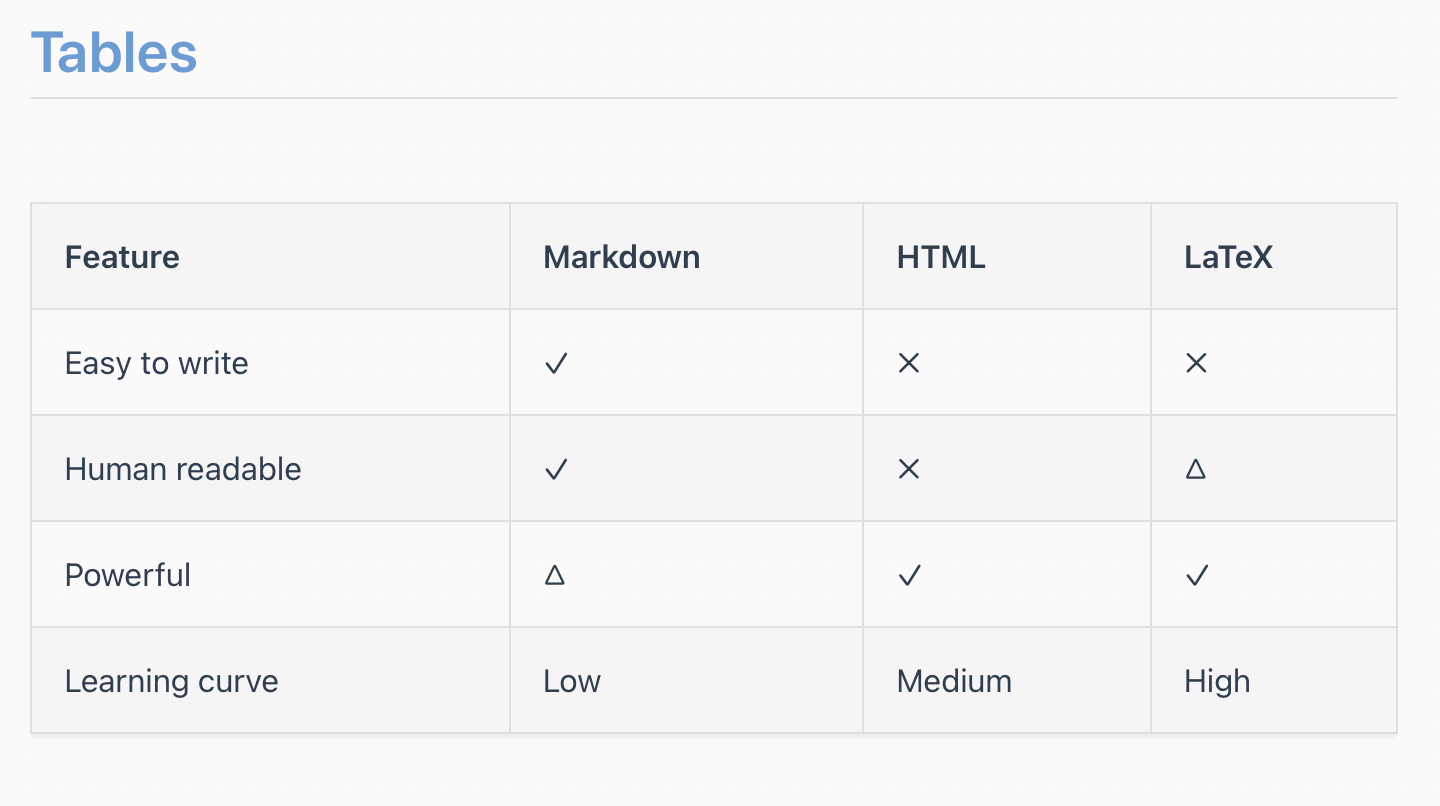Viewport: 1440px width, 806px height.
Task: Click the HTML check mark in Powerful row
Action: (909, 575)
